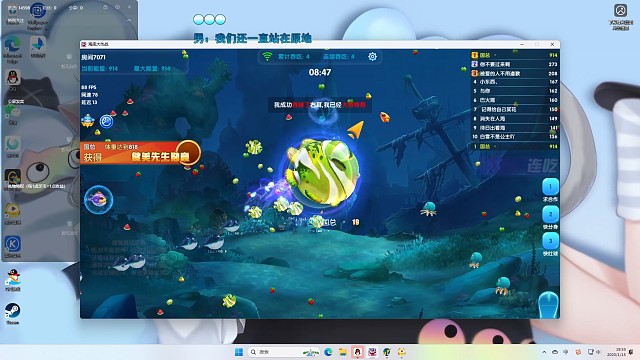Click room label 7071 in the game
640x360 pixels.
[x=93, y=57]
